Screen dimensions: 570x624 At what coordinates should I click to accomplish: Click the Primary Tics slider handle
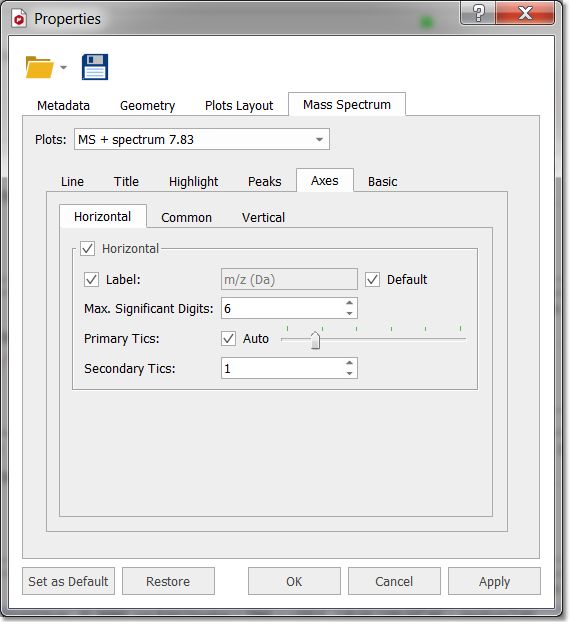pos(315,340)
